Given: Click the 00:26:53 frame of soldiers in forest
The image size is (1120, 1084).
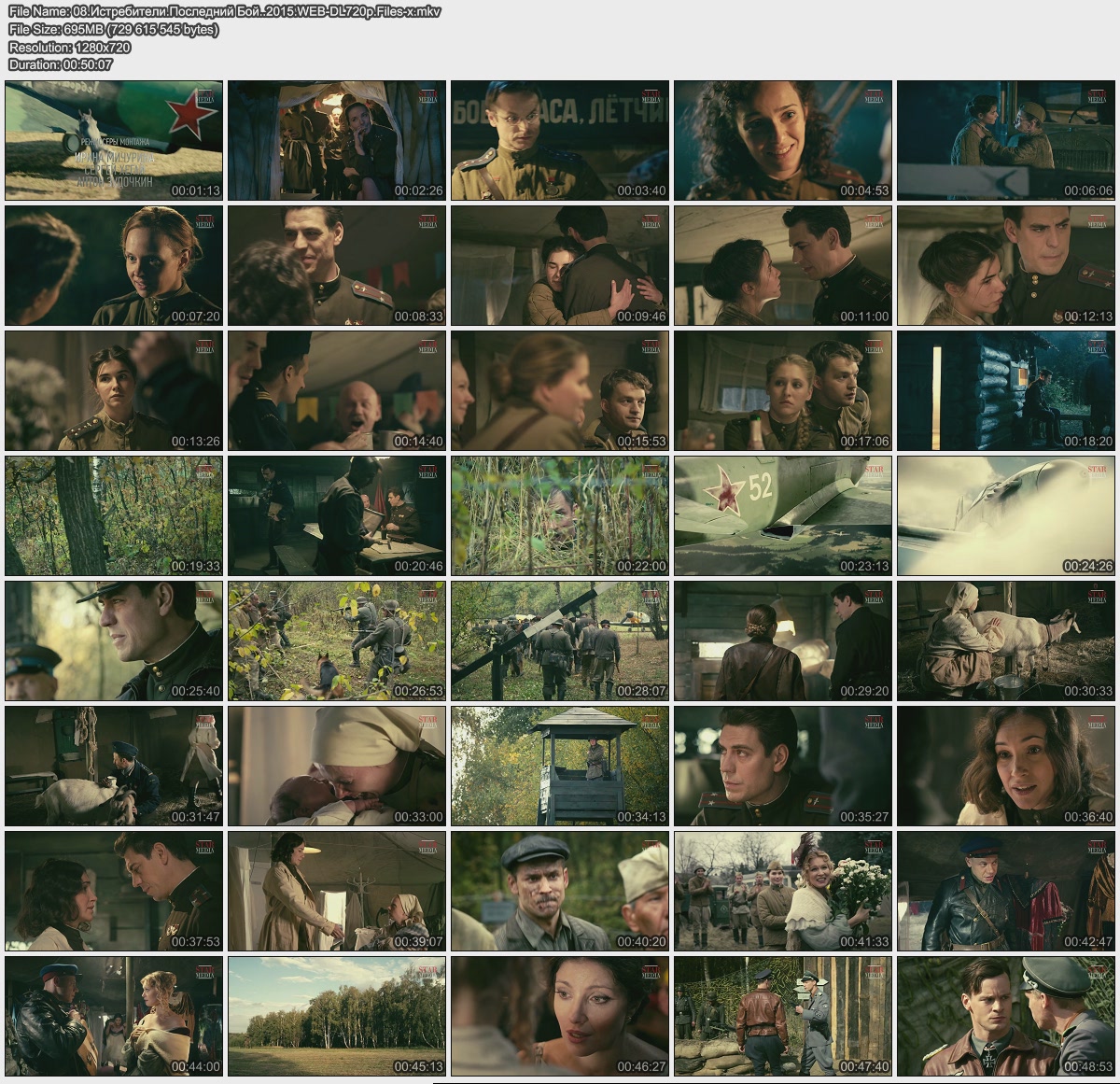Looking at the screenshot, I should click(337, 641).
